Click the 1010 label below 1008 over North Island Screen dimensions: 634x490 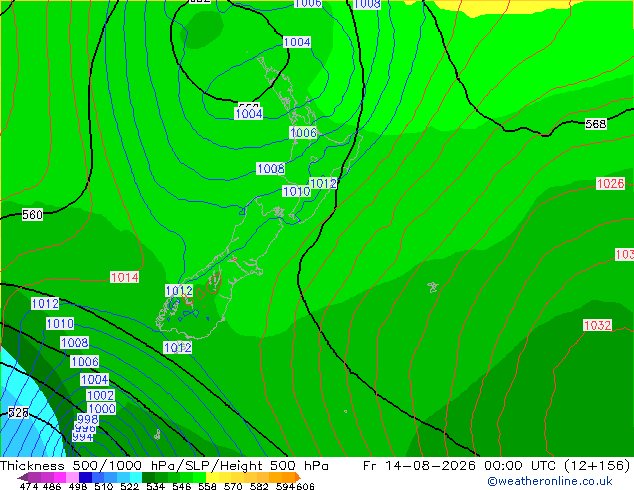(296, 191)
